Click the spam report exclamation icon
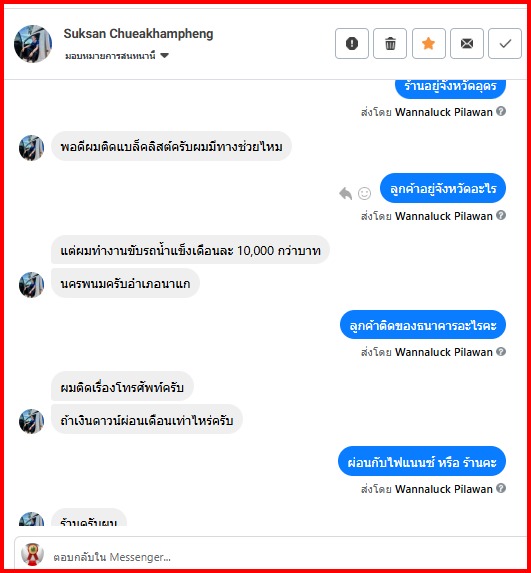531x573 pixels. pos(352,43)
